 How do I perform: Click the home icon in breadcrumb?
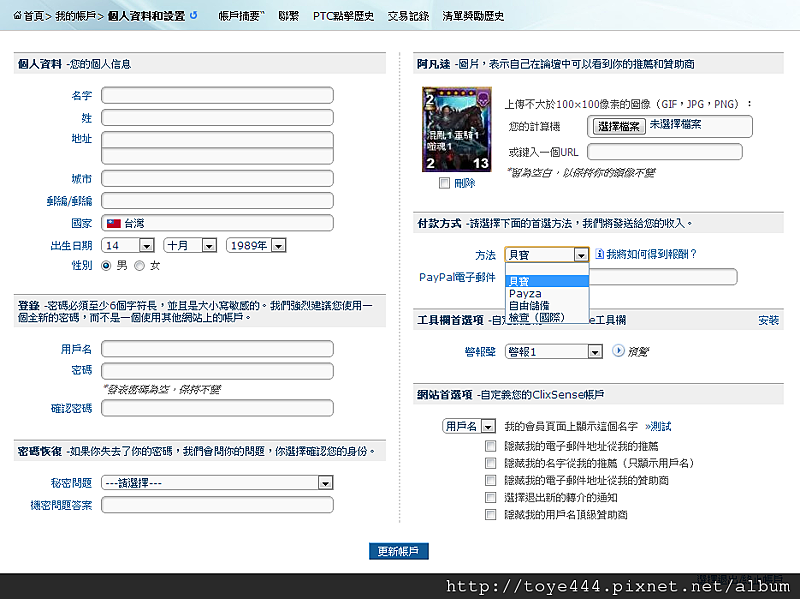pos(17,16)
